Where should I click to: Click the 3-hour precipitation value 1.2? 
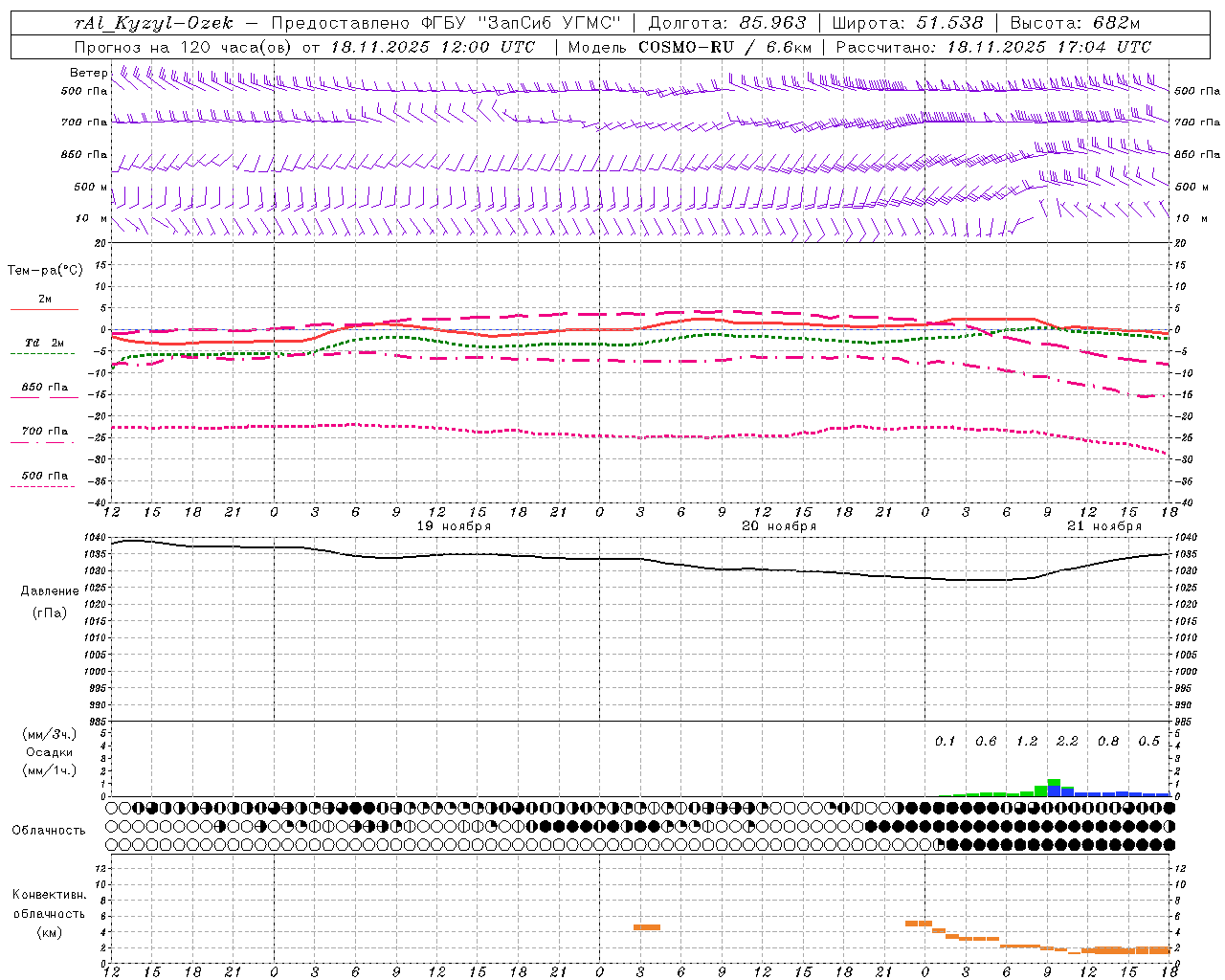pos(1027,742)
